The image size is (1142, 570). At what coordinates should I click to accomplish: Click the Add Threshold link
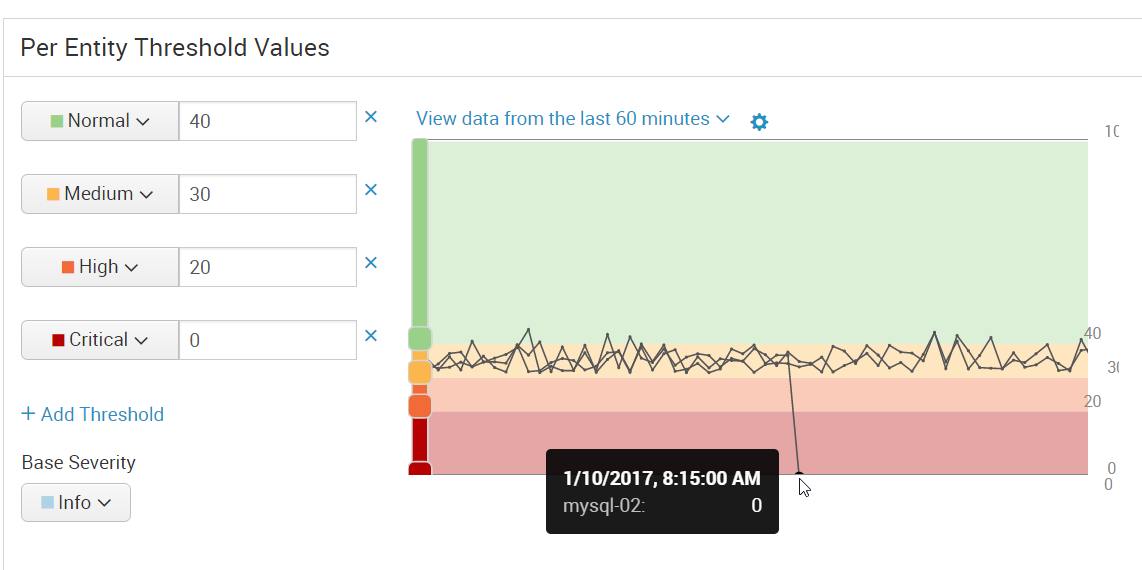(92, 414)
